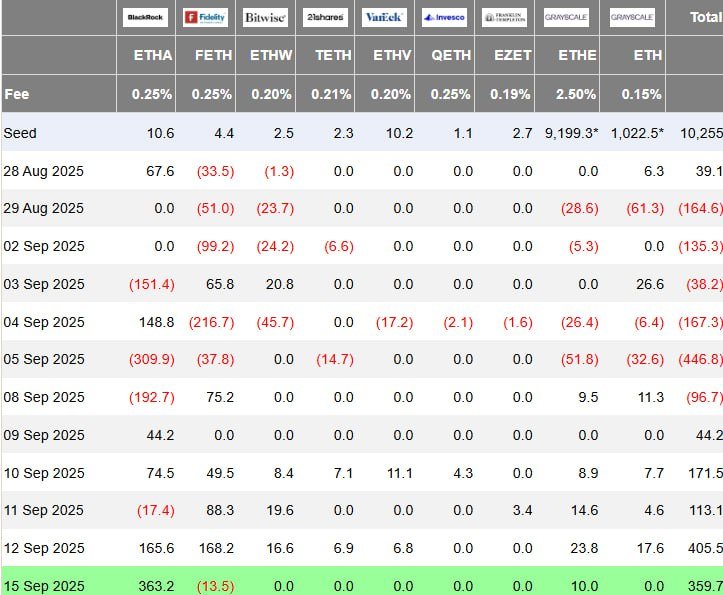The height and width of the screenshot is (595, 723).
Task: Click the 12 Sep 2025 date
Action: pyautogui.click(x=44, y=548)
